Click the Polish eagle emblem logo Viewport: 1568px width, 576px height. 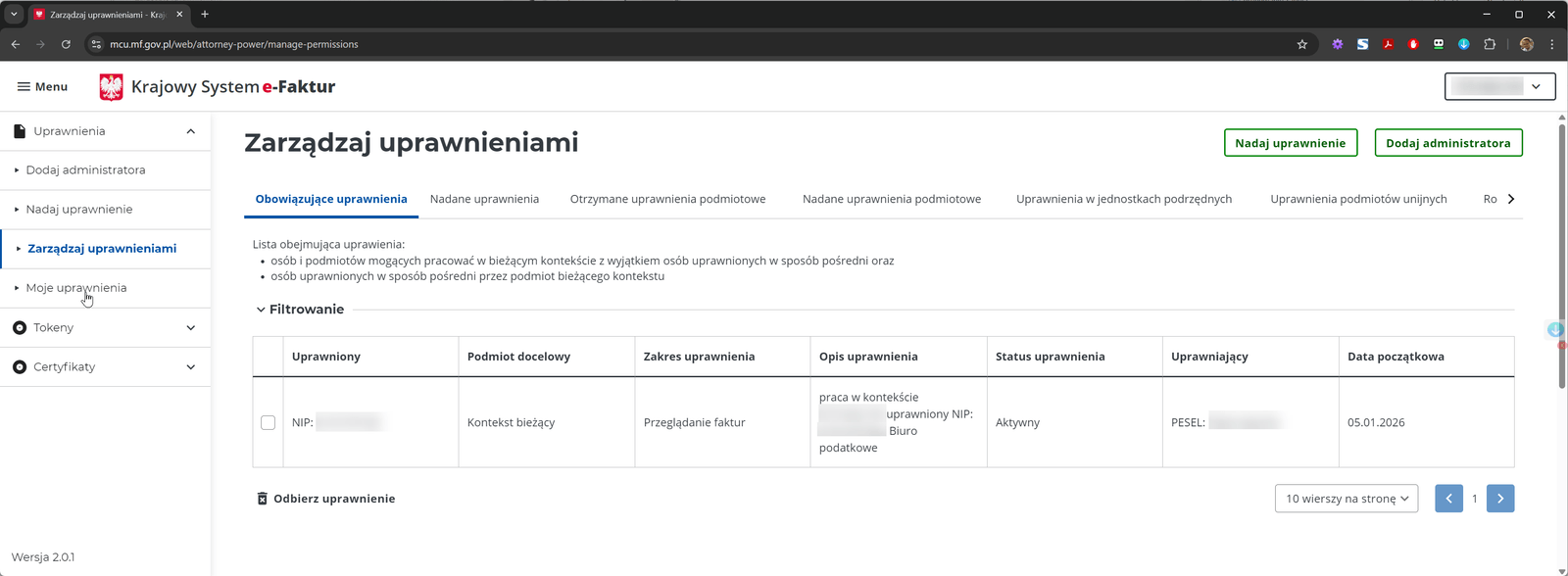112,87
